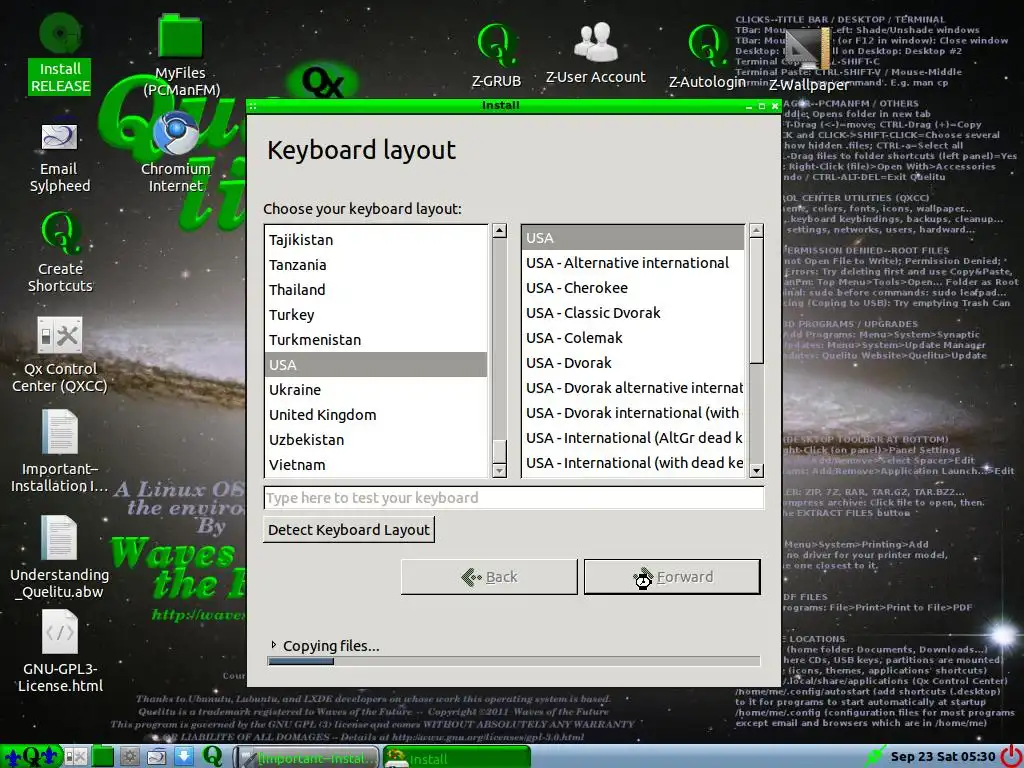Close the Install window
The image size is (1024, 768).
tap(775, 106)
